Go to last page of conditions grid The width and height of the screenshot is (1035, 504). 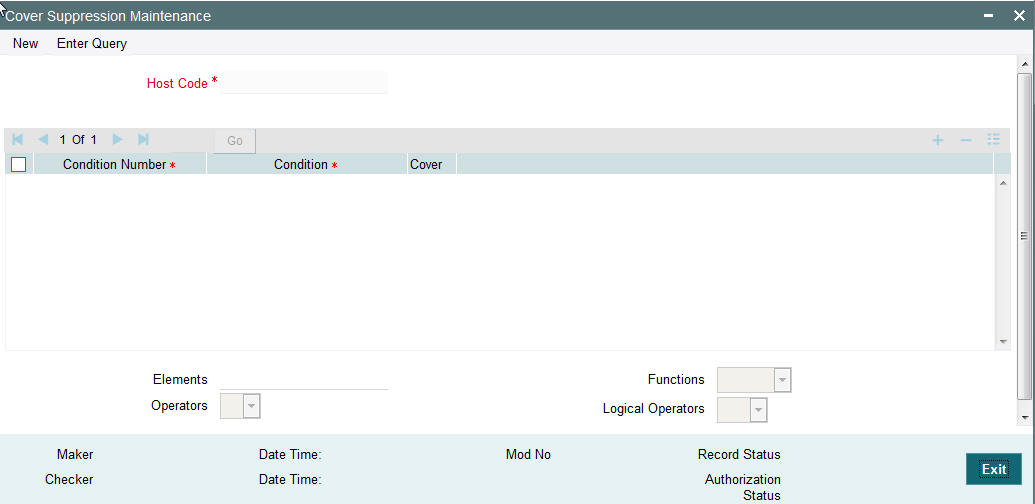click(143, 140)
